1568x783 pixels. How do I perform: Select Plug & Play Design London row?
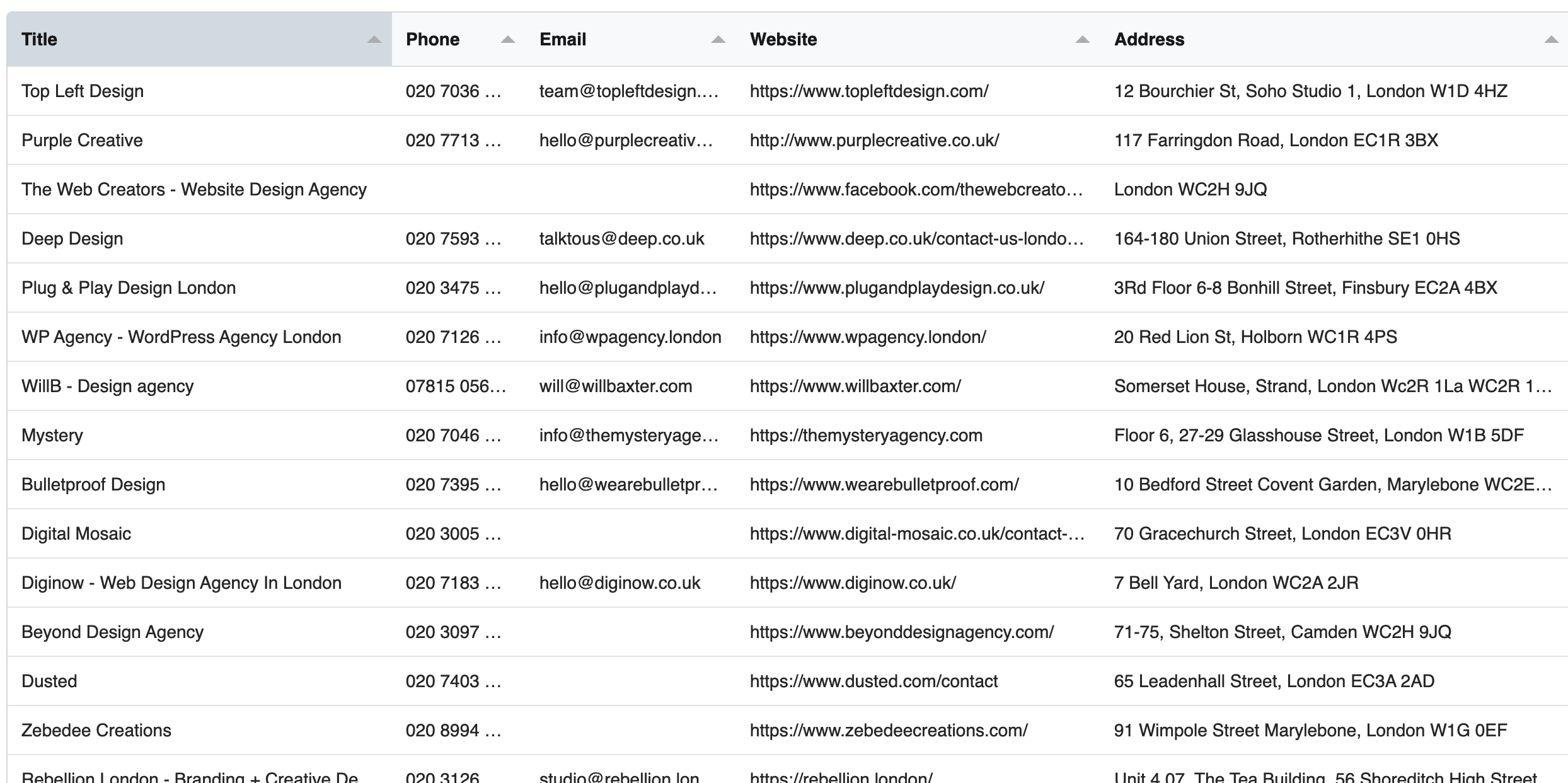(787, 287)
